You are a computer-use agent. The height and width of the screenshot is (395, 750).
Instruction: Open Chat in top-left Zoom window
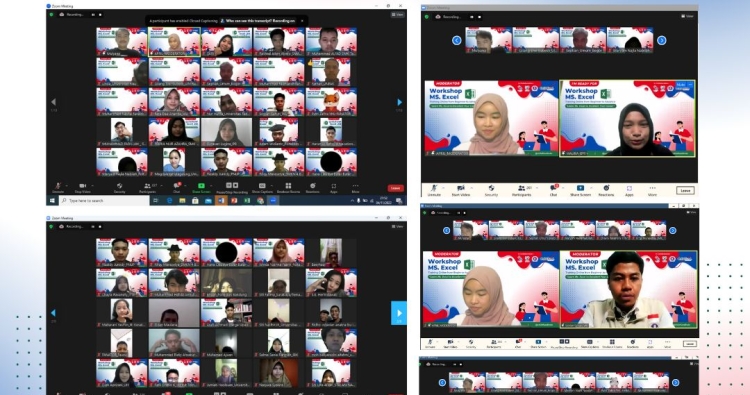176,187
